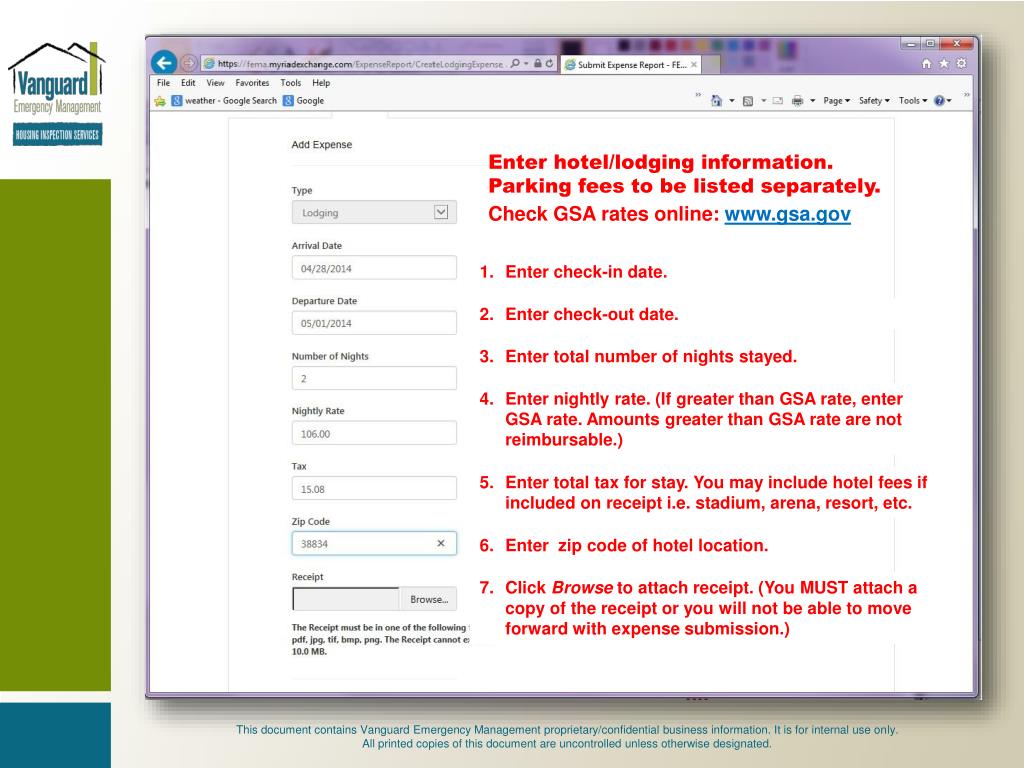Expand the Print dropdown arrow
The image size is (1024, 768).
pyautogui.click(x=812, y=101)
